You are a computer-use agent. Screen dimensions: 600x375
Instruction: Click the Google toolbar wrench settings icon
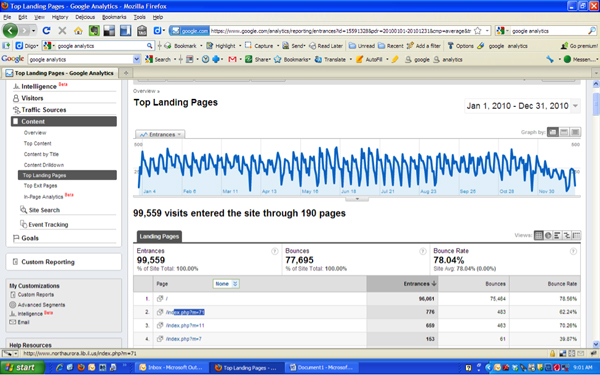coord(550,59)
